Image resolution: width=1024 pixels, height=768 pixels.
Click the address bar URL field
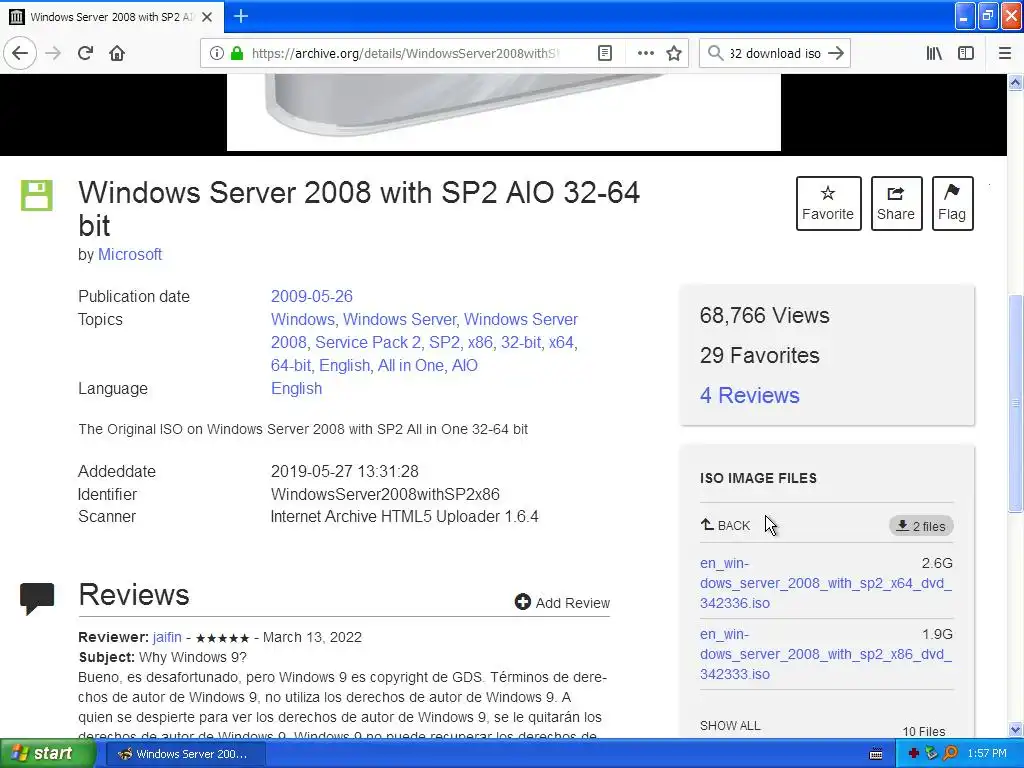tap(406, 53)
